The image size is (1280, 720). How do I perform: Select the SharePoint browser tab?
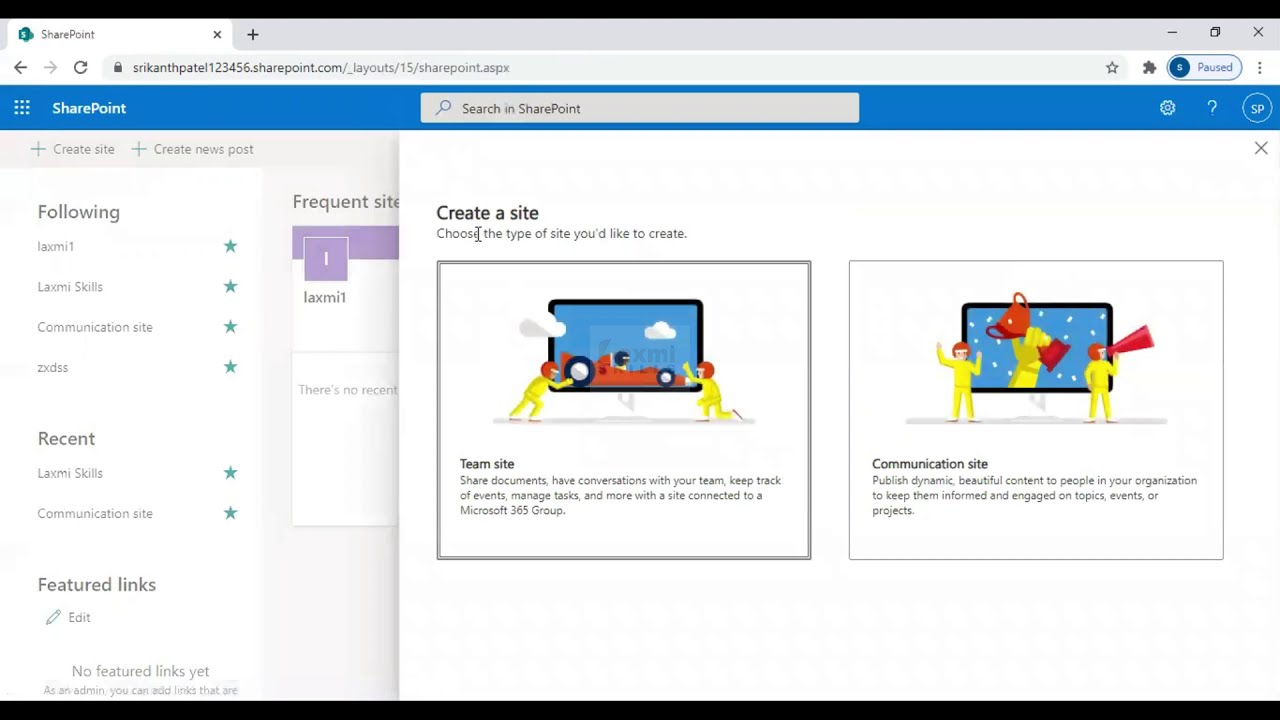tap(120, 34)
